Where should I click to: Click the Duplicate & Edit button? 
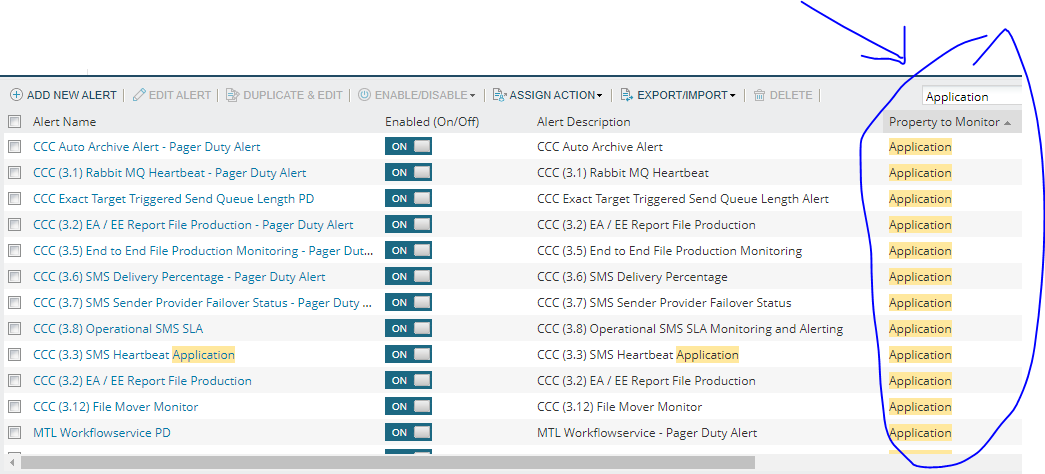tap(284, 95)
